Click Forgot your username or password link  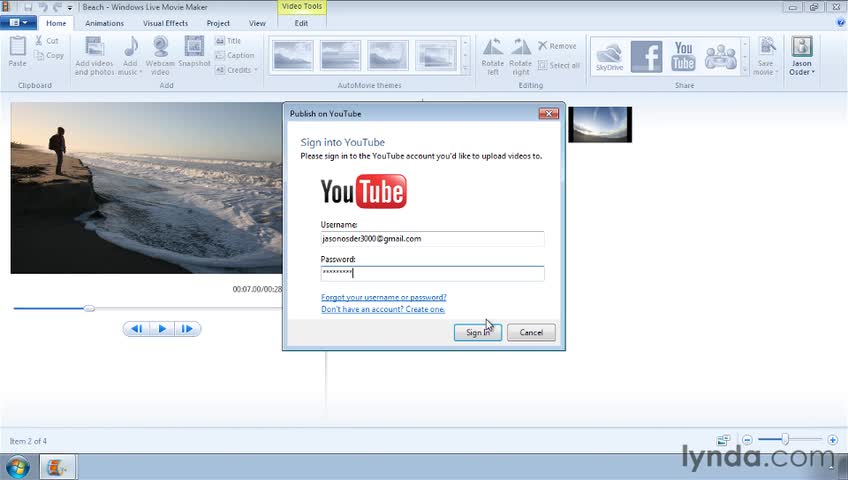click(383, 297)
